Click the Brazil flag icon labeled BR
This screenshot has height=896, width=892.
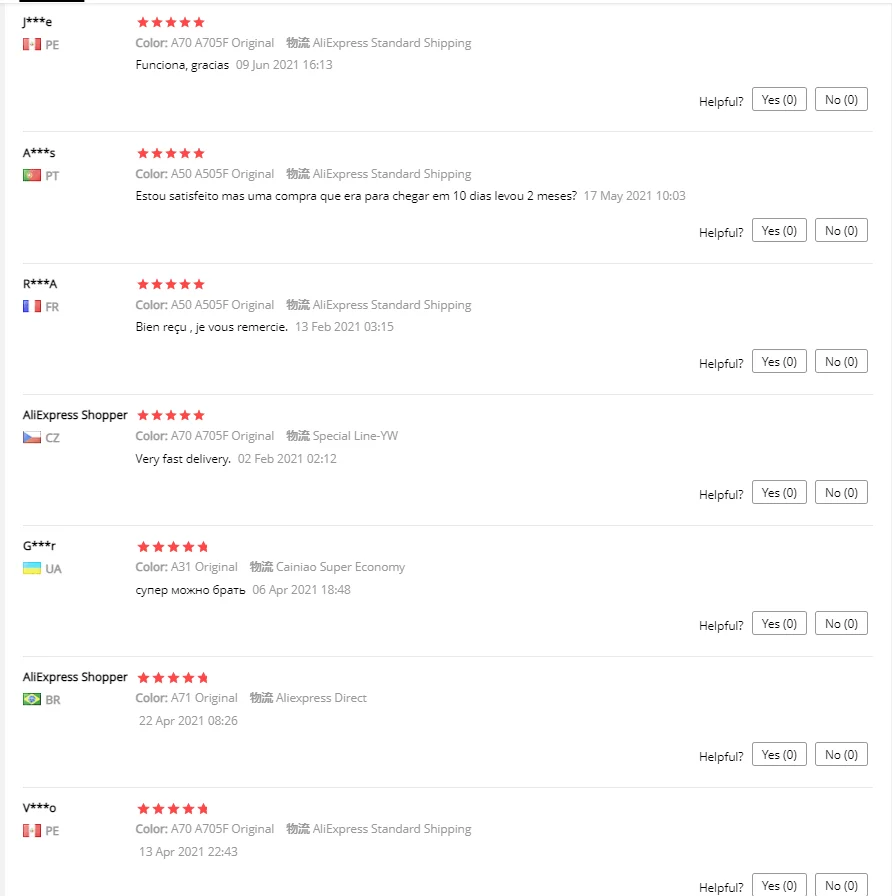[x=31, y=699]
